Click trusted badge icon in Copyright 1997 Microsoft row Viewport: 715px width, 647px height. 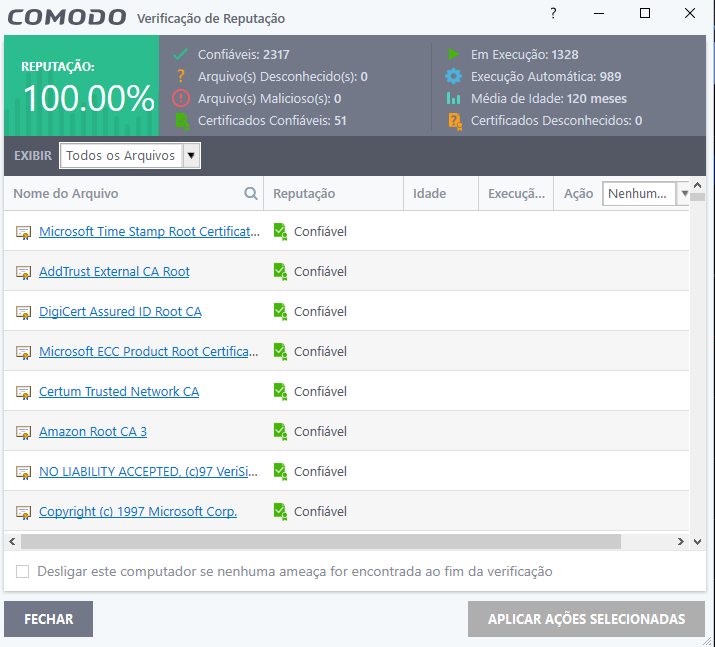click(280, 512)
